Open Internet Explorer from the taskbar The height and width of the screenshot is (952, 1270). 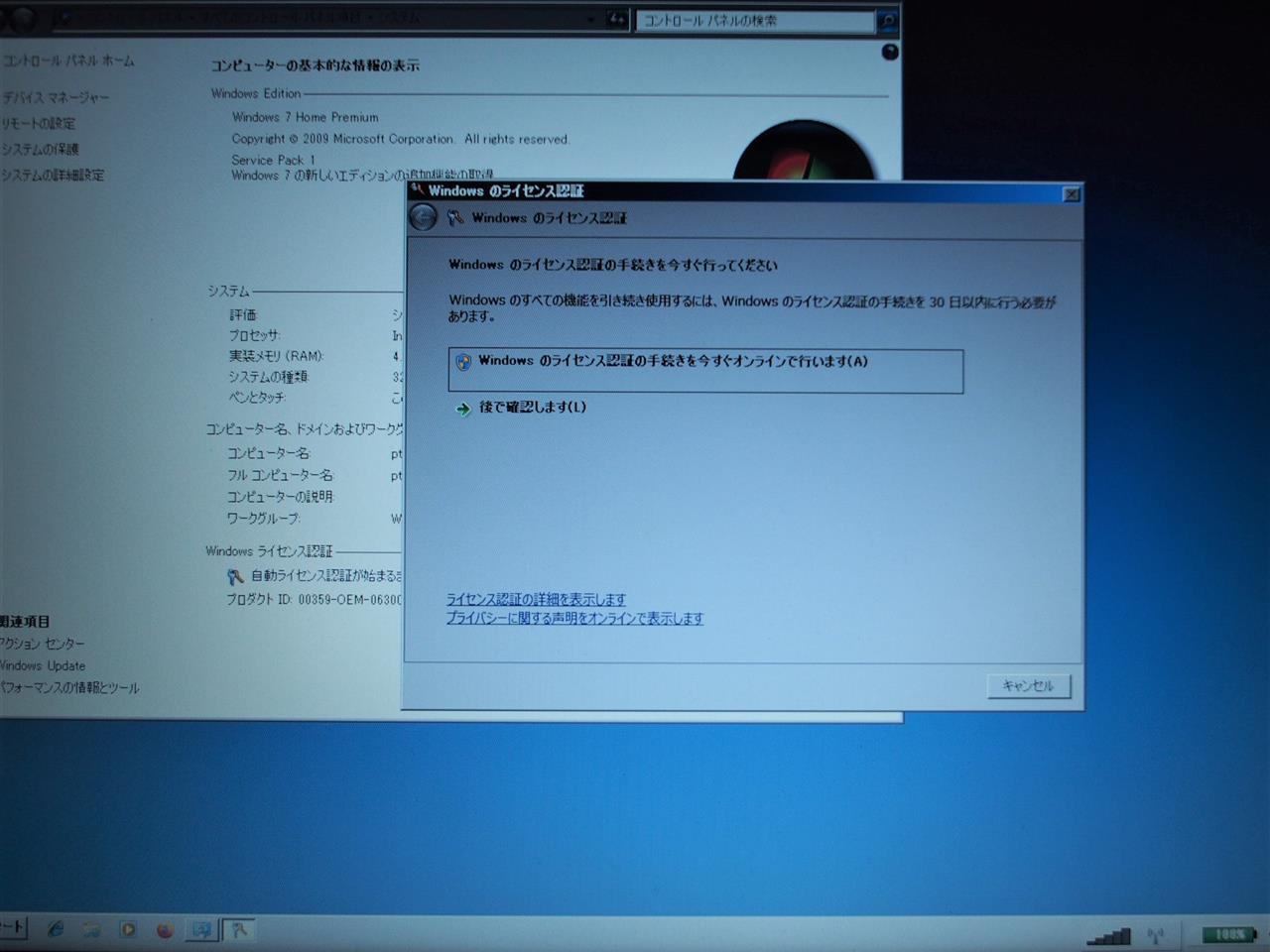[56, 929]
